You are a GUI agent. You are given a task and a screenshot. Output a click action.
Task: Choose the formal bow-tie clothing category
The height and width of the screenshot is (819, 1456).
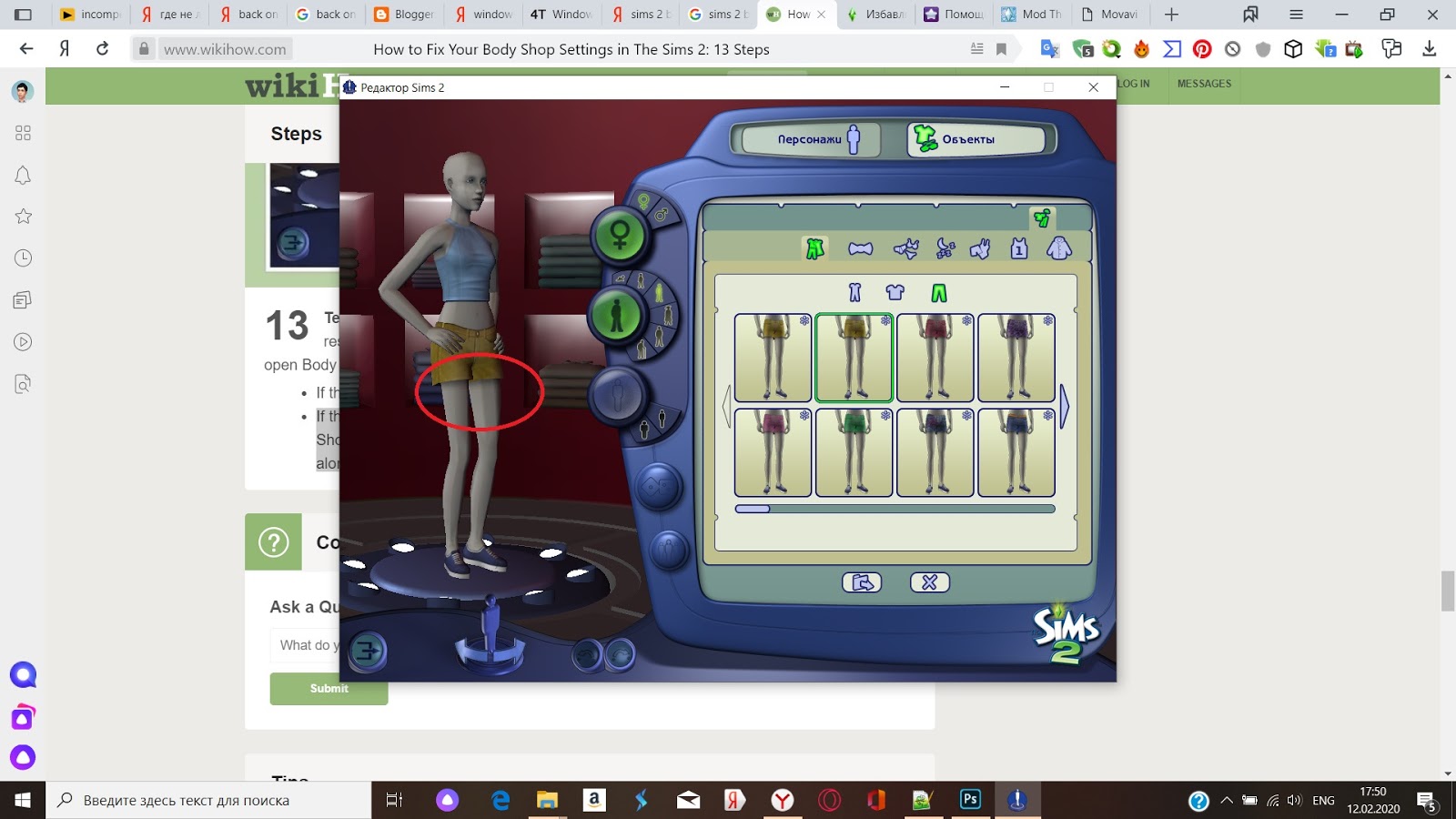[860, 248]
